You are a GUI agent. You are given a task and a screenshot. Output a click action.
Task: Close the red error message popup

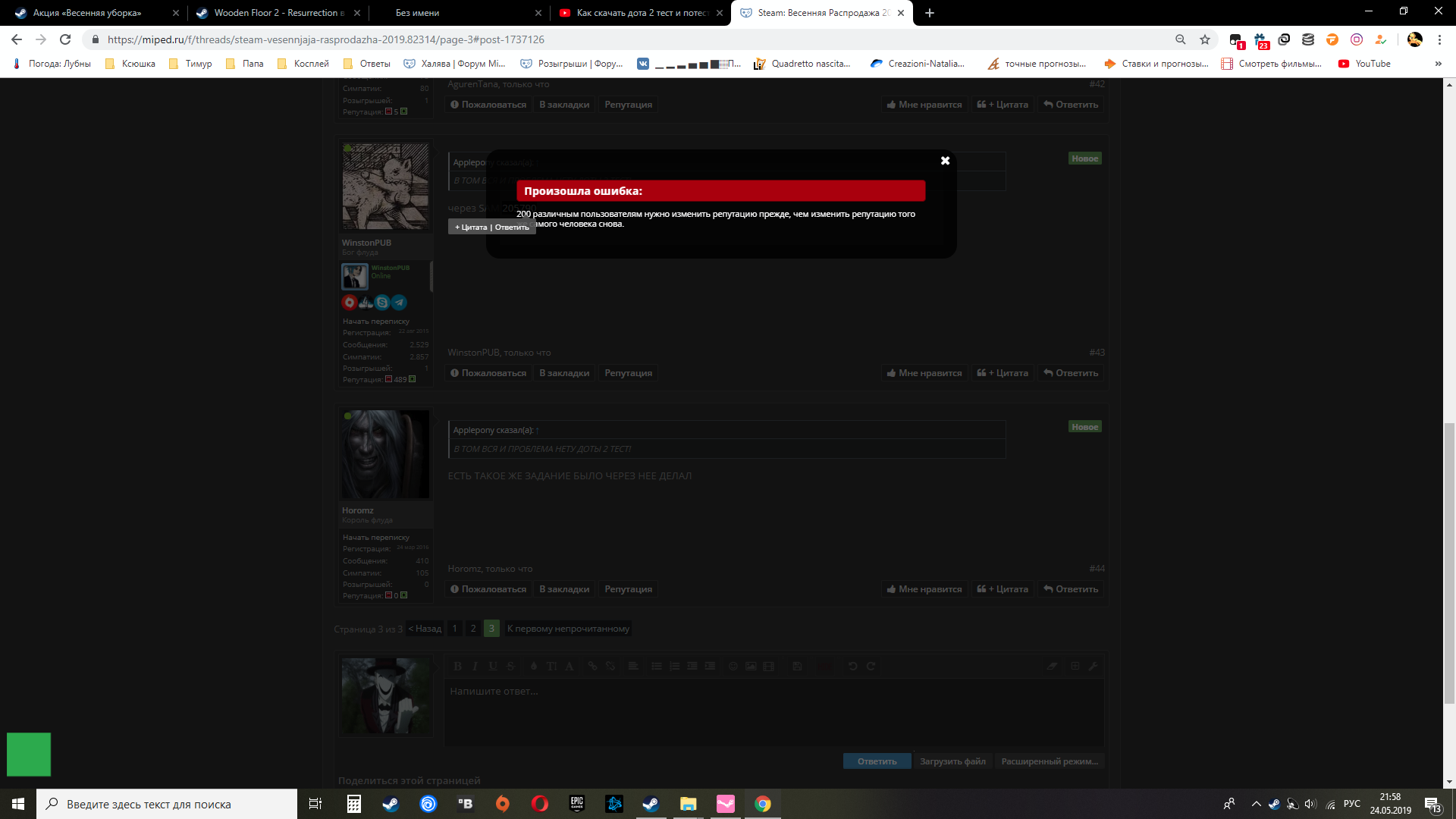click(945, 161)
